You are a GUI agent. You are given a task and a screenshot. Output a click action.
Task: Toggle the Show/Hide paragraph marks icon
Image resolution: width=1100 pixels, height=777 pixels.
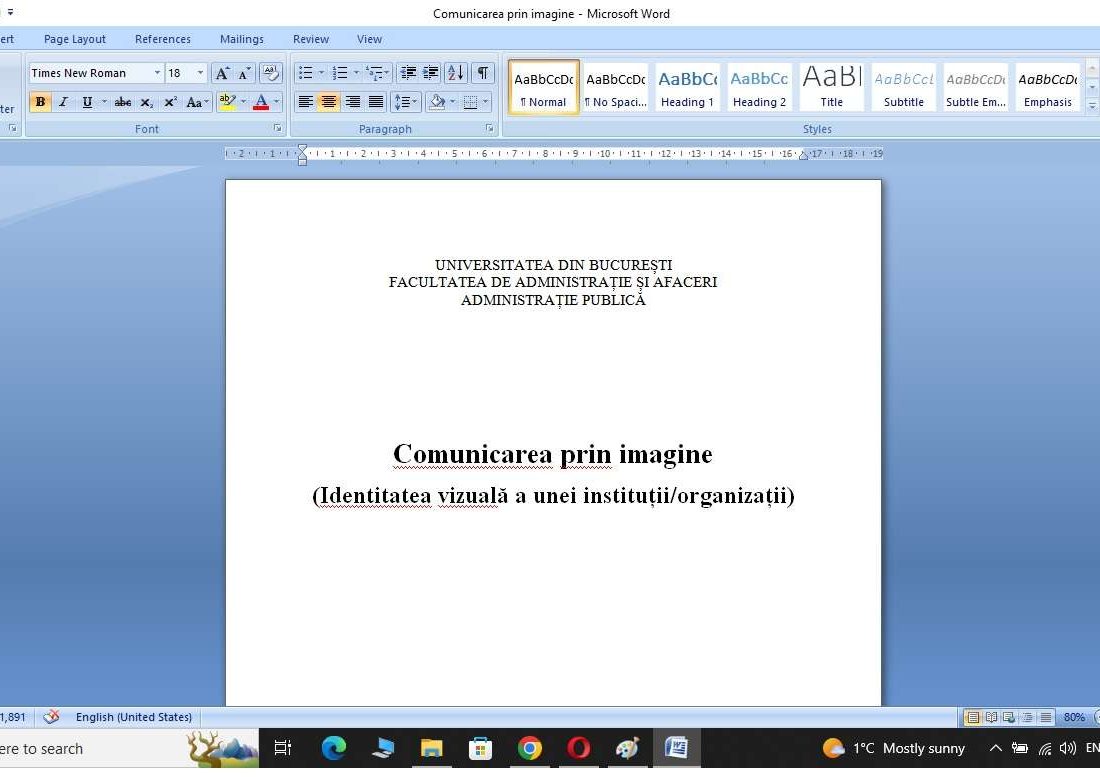[x=481, y=73]
